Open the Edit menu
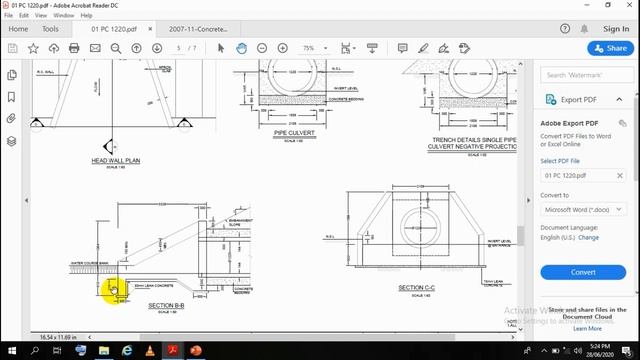 pos(24,15)
